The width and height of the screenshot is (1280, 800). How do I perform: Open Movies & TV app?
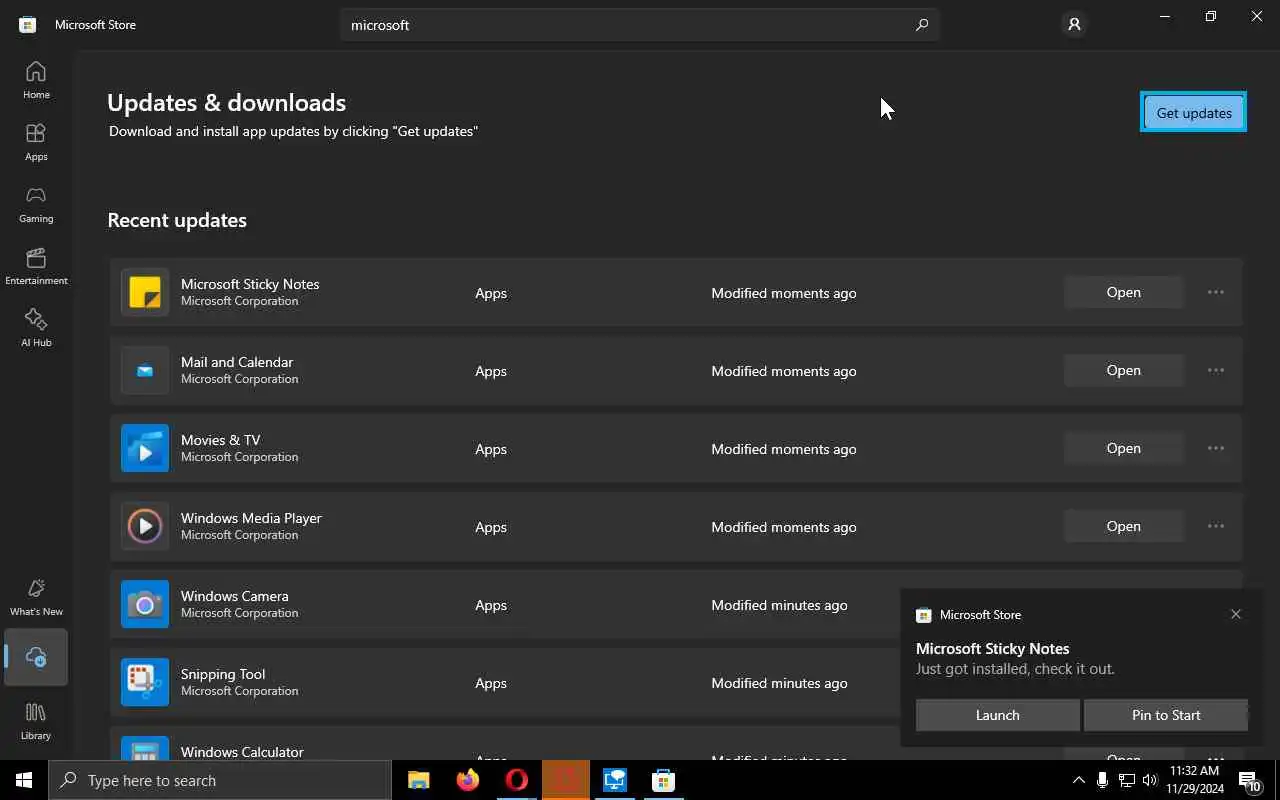1124,448
